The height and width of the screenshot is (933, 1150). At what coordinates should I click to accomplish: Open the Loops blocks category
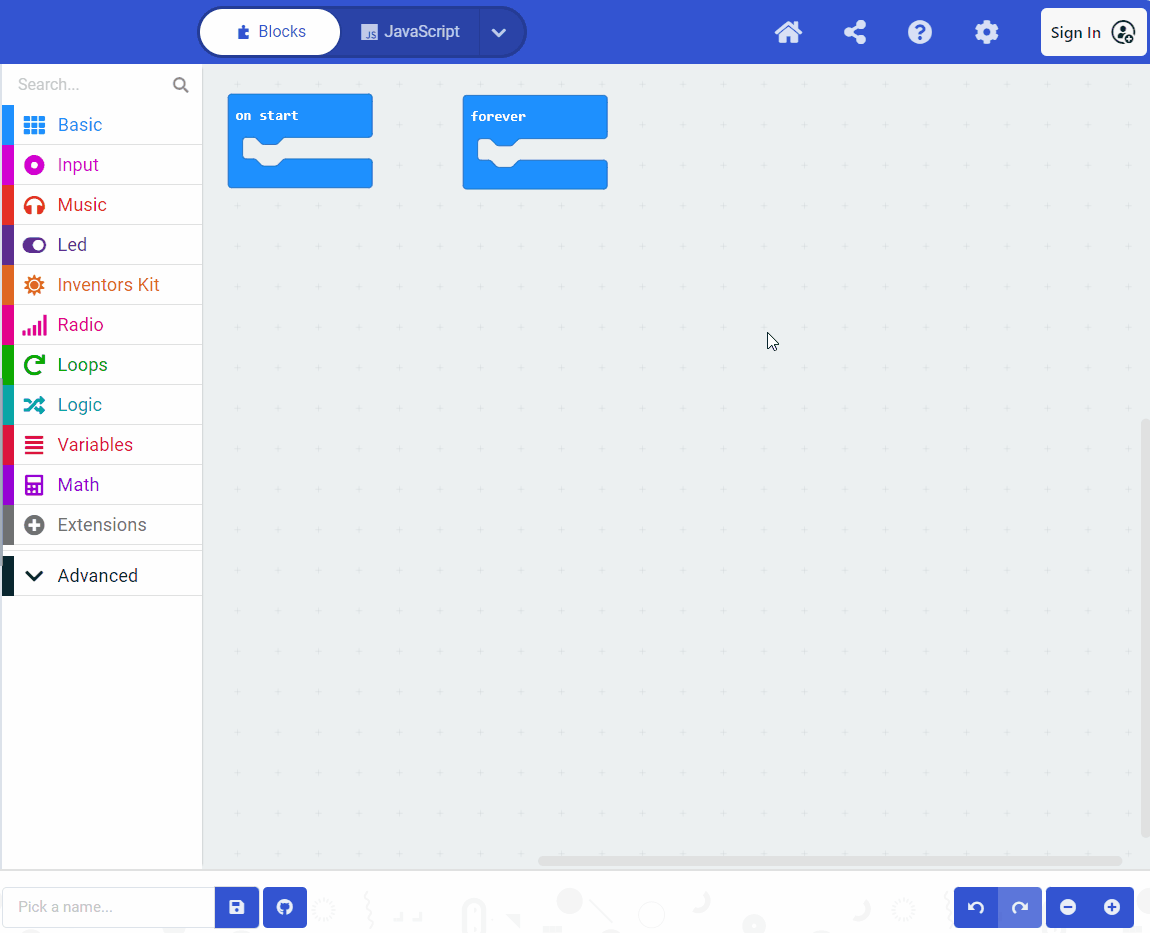pos(102,365)
